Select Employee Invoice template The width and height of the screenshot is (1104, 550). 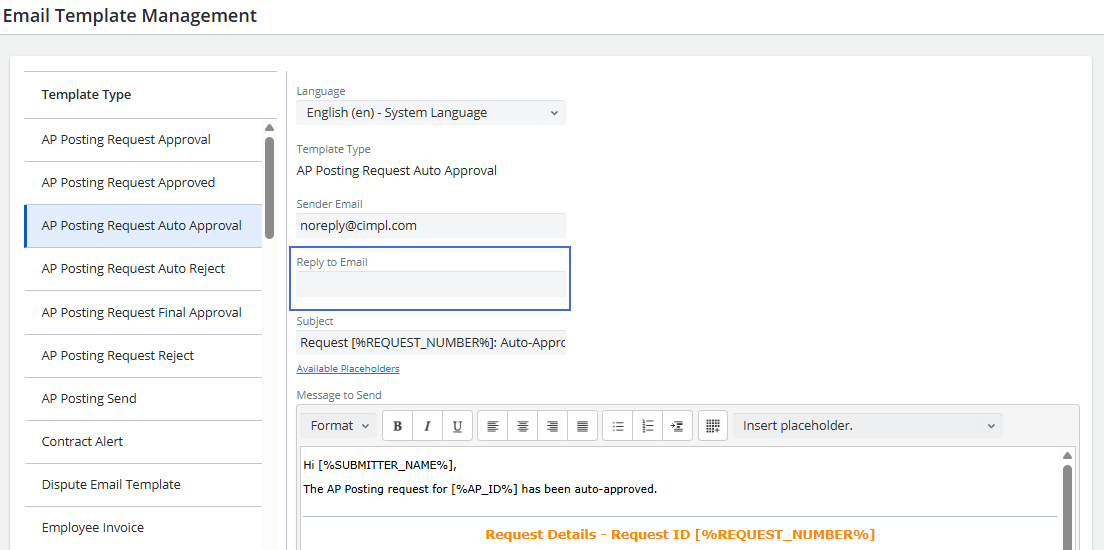[x=144, y=527]
